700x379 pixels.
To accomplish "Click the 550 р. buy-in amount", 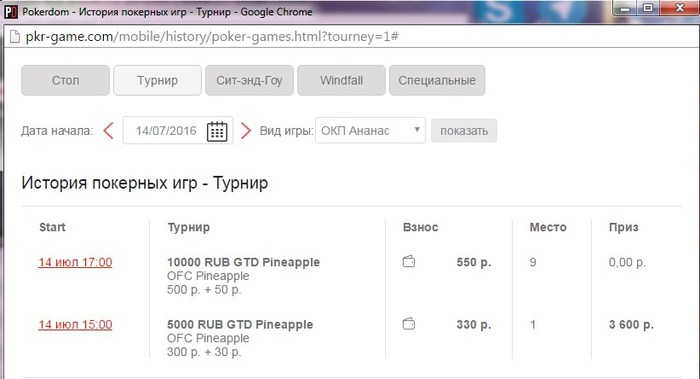I will 474,262.
